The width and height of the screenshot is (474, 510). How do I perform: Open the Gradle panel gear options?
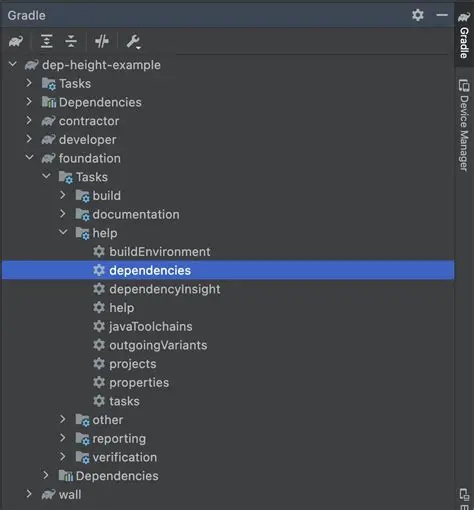418,15
